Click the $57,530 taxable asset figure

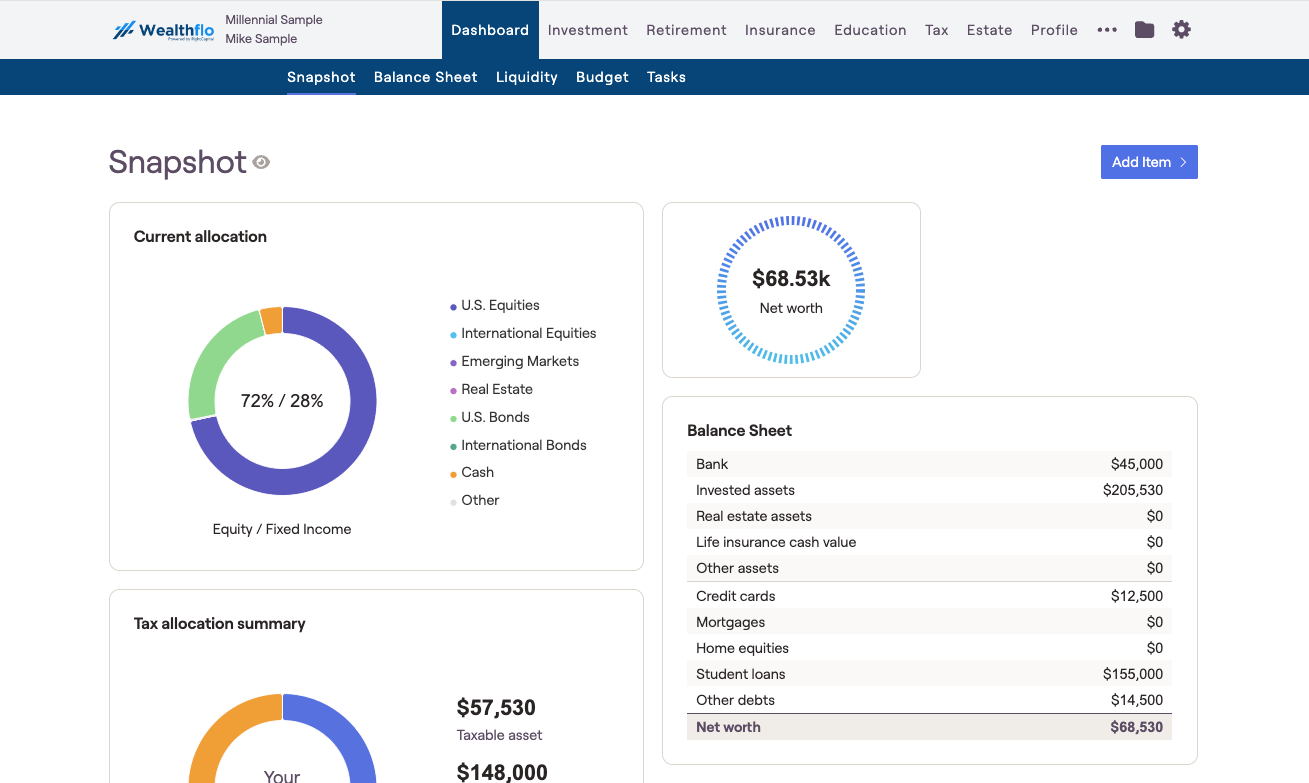[496, 708]
